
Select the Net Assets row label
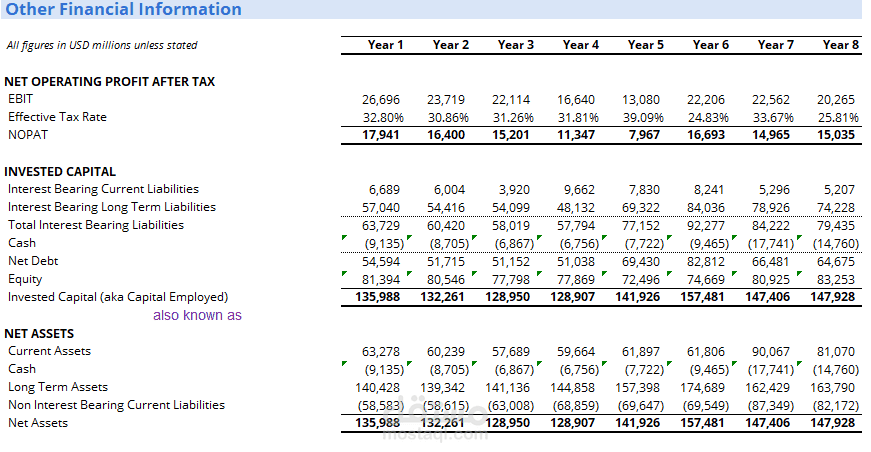pos(38,423)
